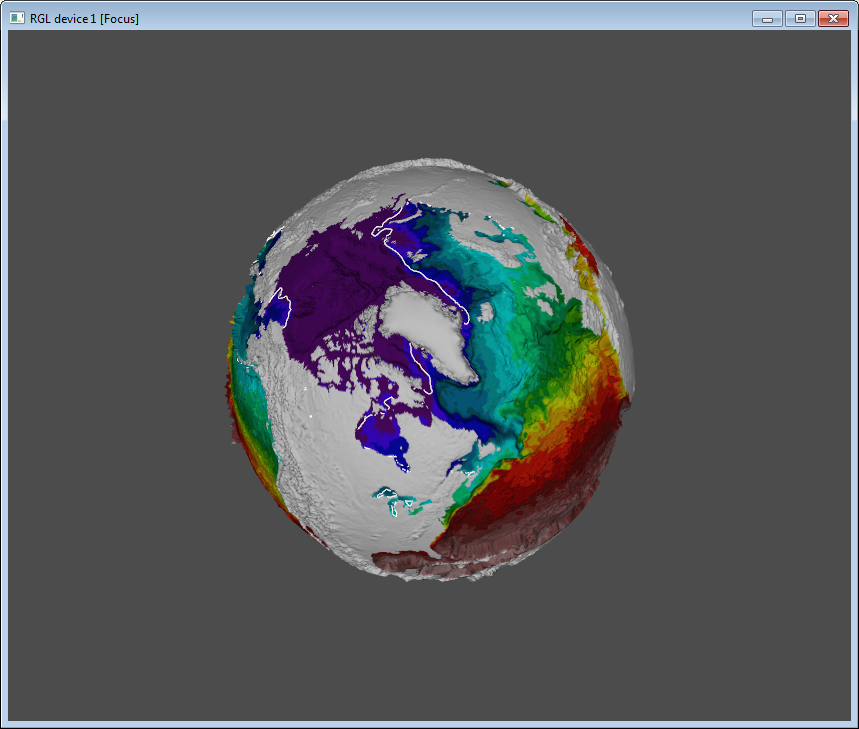
Task: Click the 'RGL device 1 [Focus]' title text
Action: [x=84, y=19]
